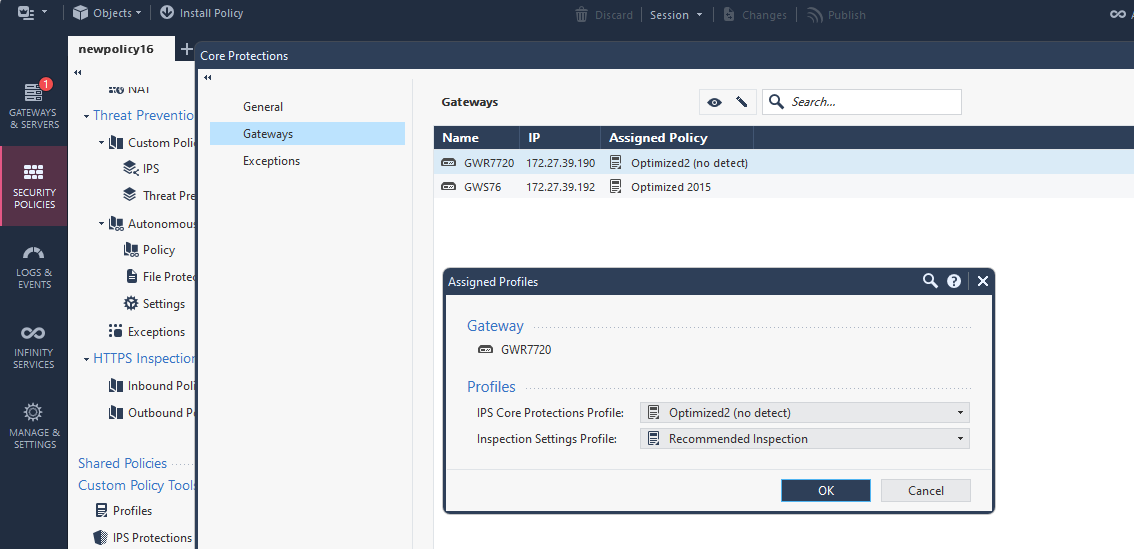Sort by Name column header
The height and width of the screenshot is (549, 1134).
477,137
